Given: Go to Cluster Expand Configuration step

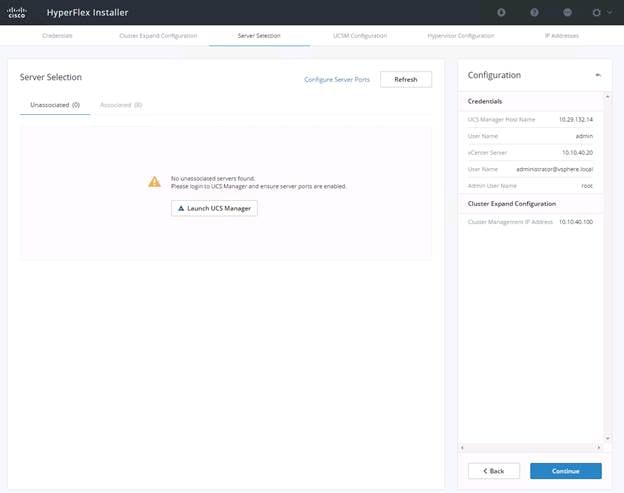Looking at the screenshot, I should click(158, 36).
